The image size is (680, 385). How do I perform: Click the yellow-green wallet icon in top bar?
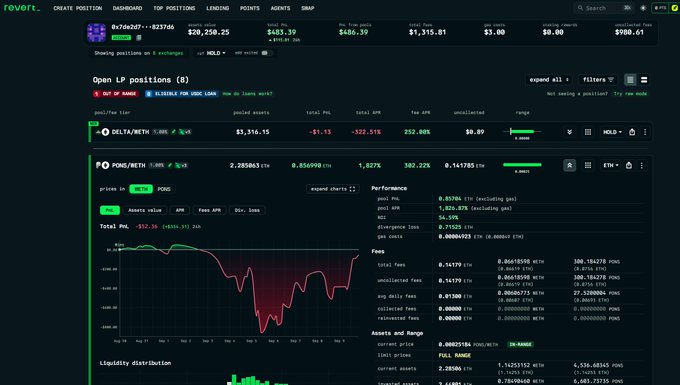click(675, 8)
